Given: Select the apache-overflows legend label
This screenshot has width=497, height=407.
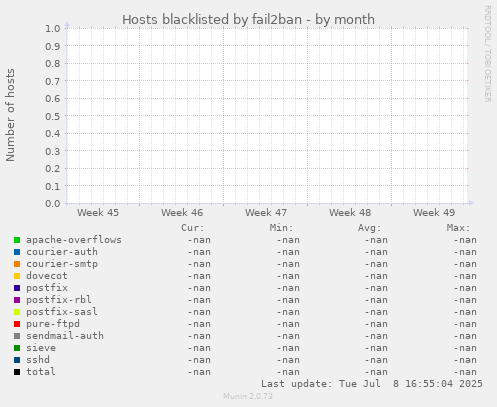Looking at the screenshot, I should pyautogui.click(x=74, y=240).
